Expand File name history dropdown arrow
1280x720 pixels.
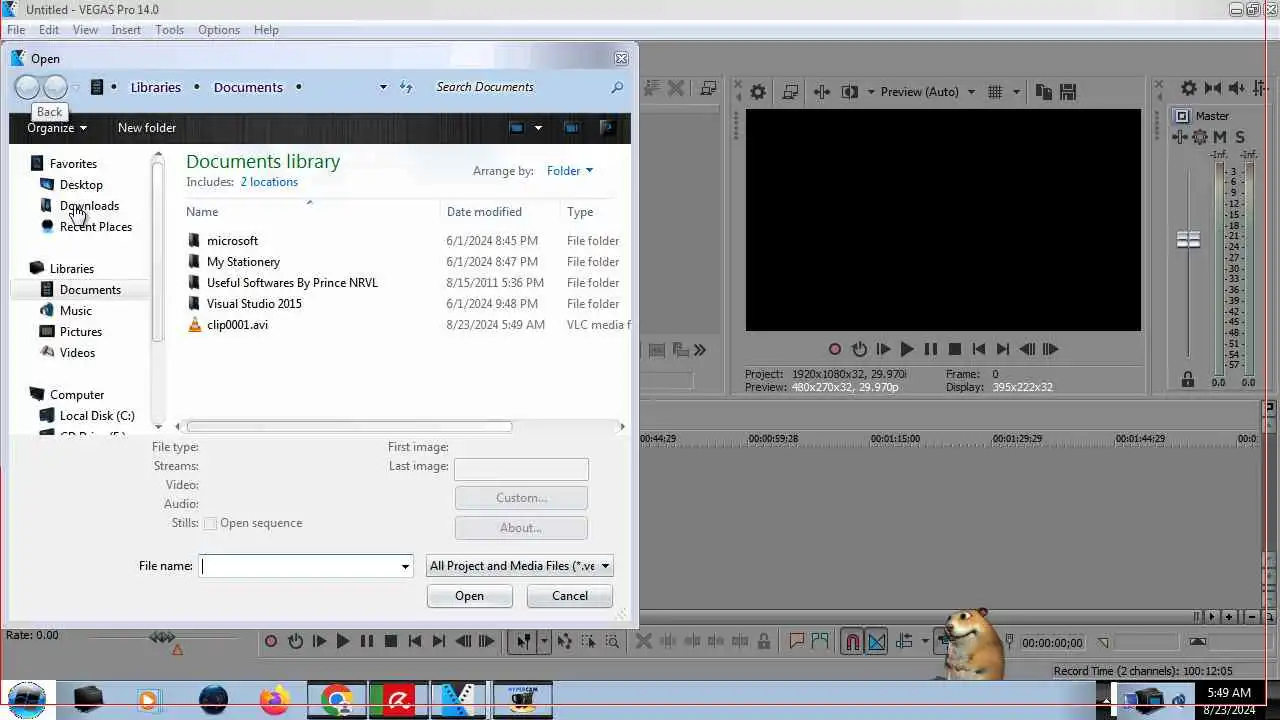[405, 566]
